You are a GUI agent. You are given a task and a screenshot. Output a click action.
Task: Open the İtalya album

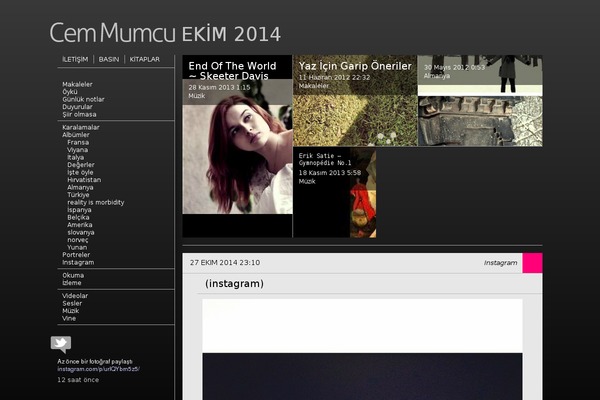76,157
